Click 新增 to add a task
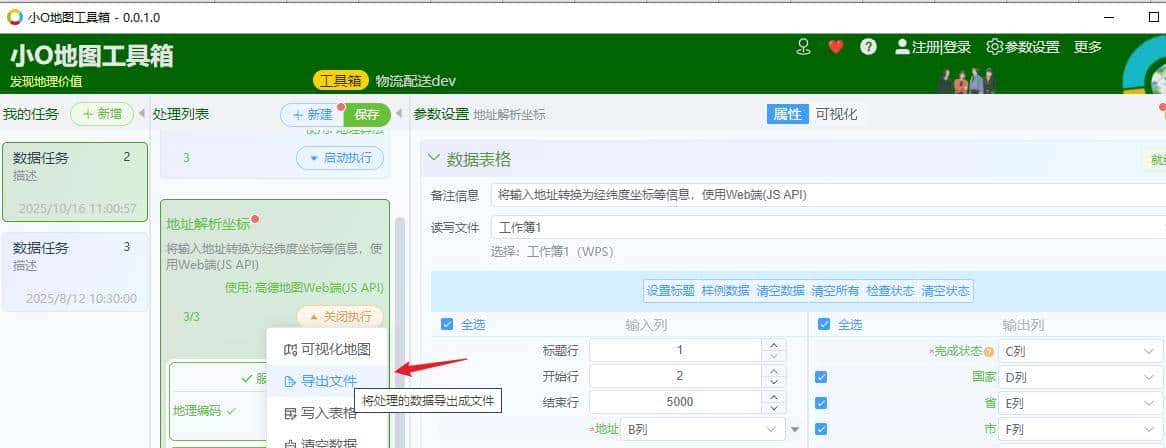This screenshot has width=1166, height=448. click(102, 114)
